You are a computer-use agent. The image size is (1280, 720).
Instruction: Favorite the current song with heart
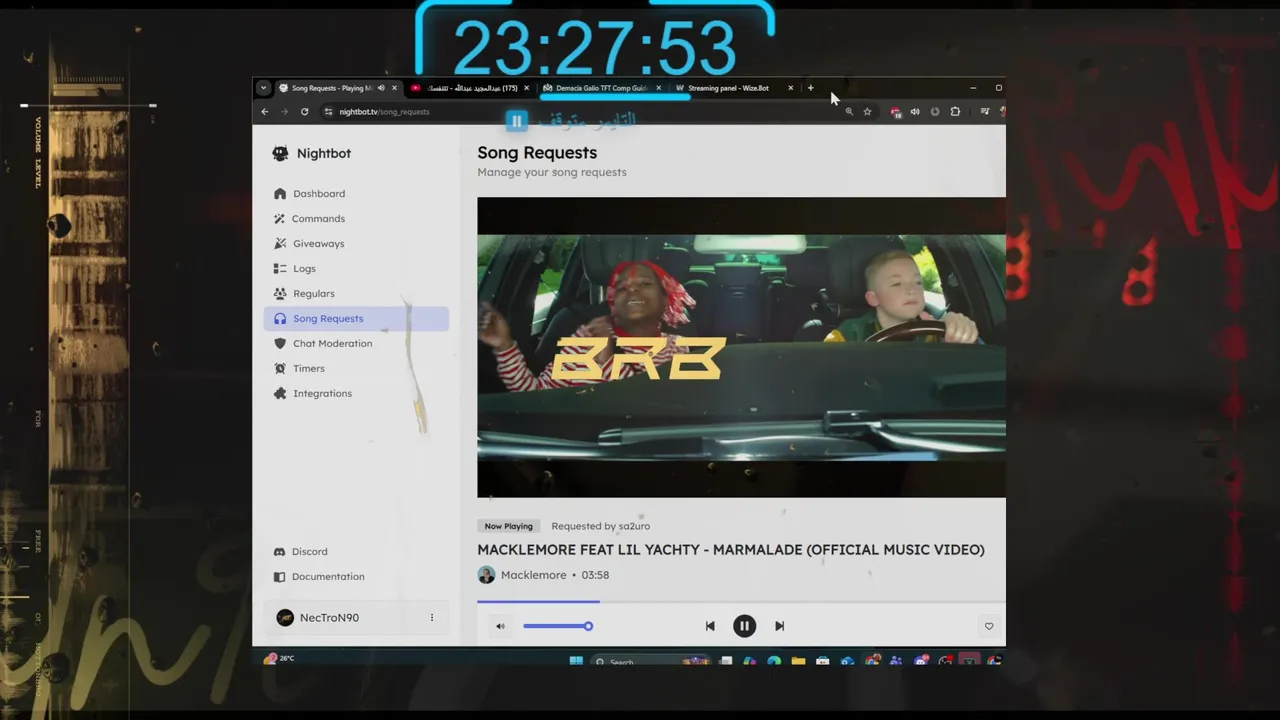(989, 626)
